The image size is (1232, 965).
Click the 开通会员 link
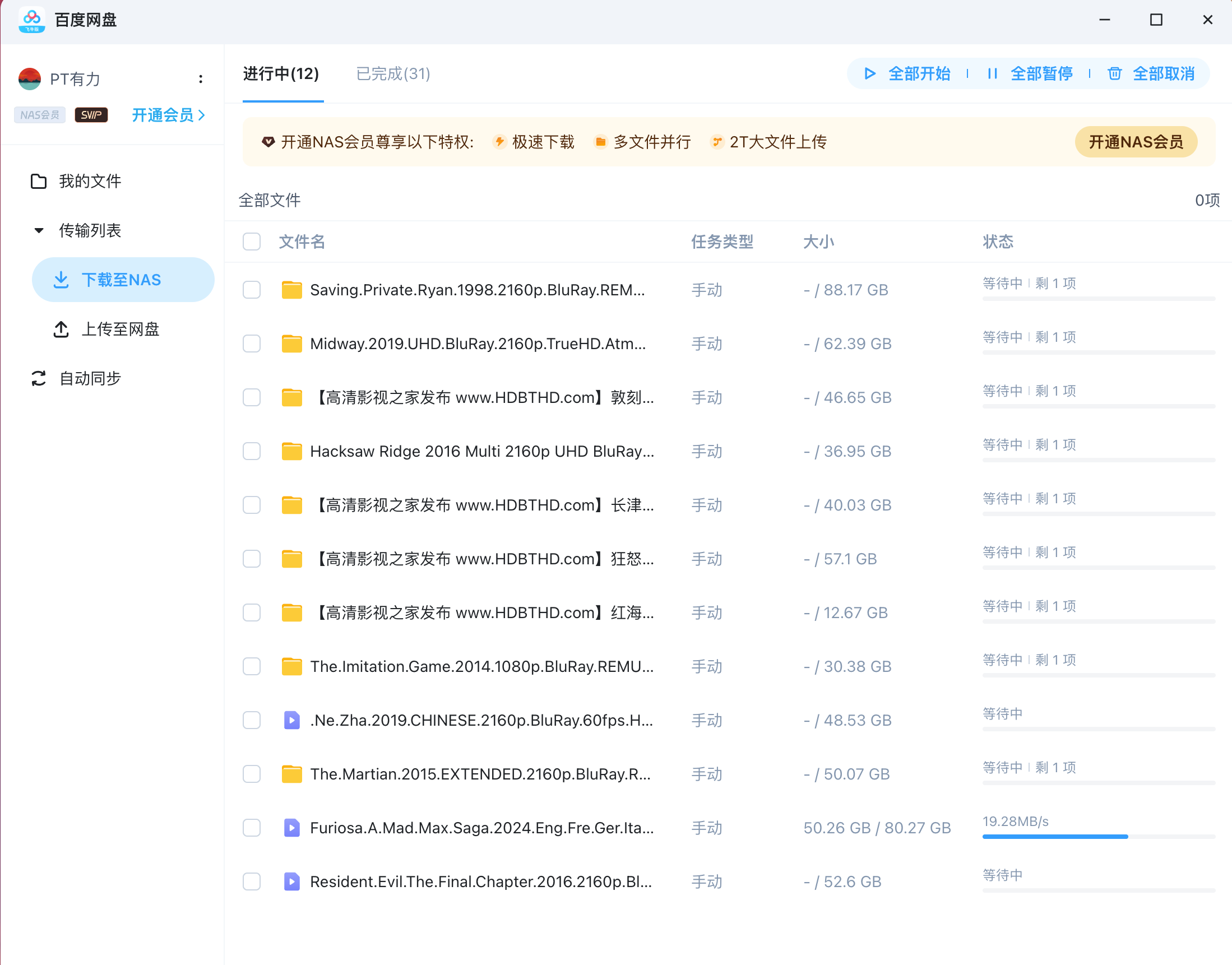[168, 115]
